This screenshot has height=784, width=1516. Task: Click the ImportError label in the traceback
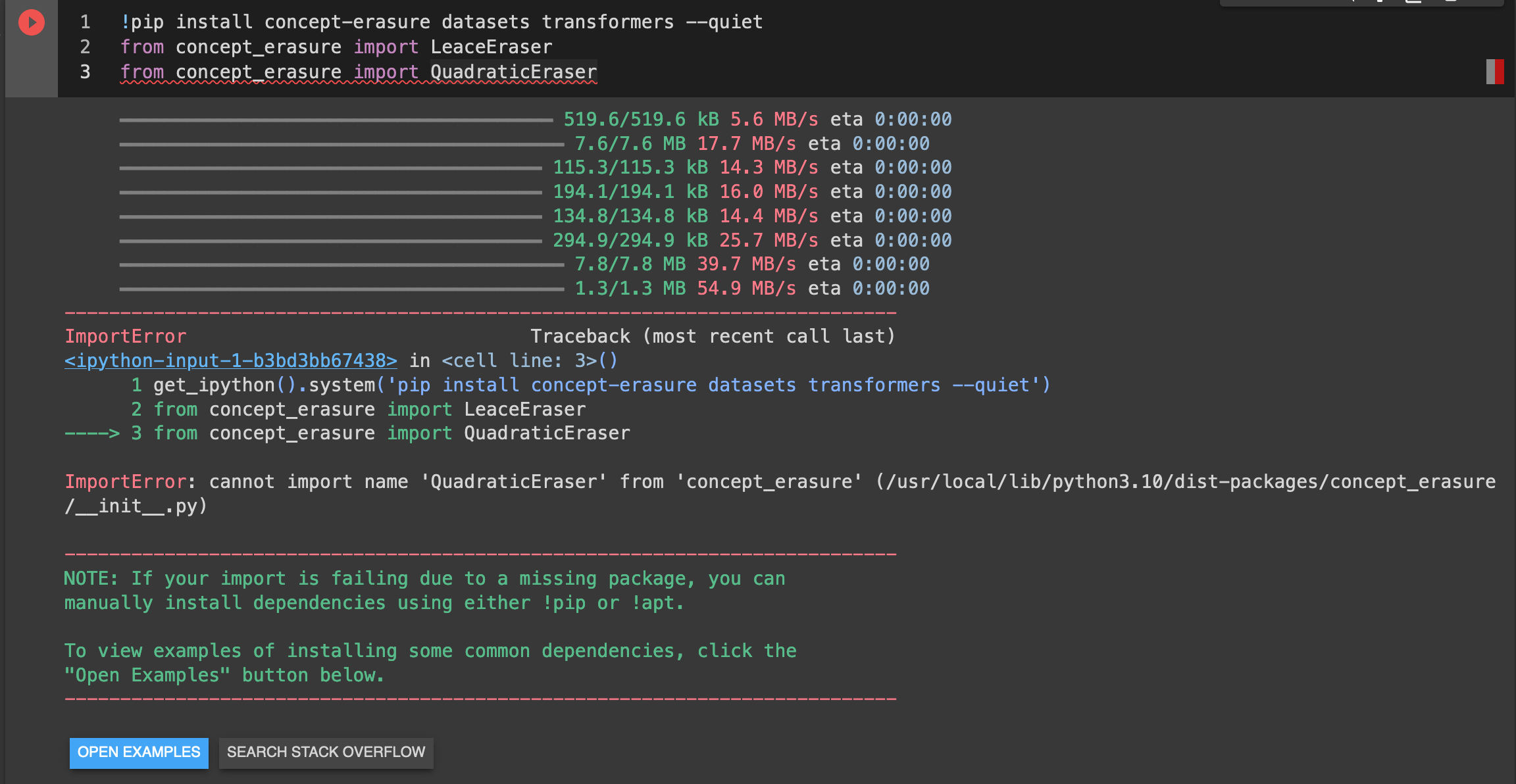point(125,336)
